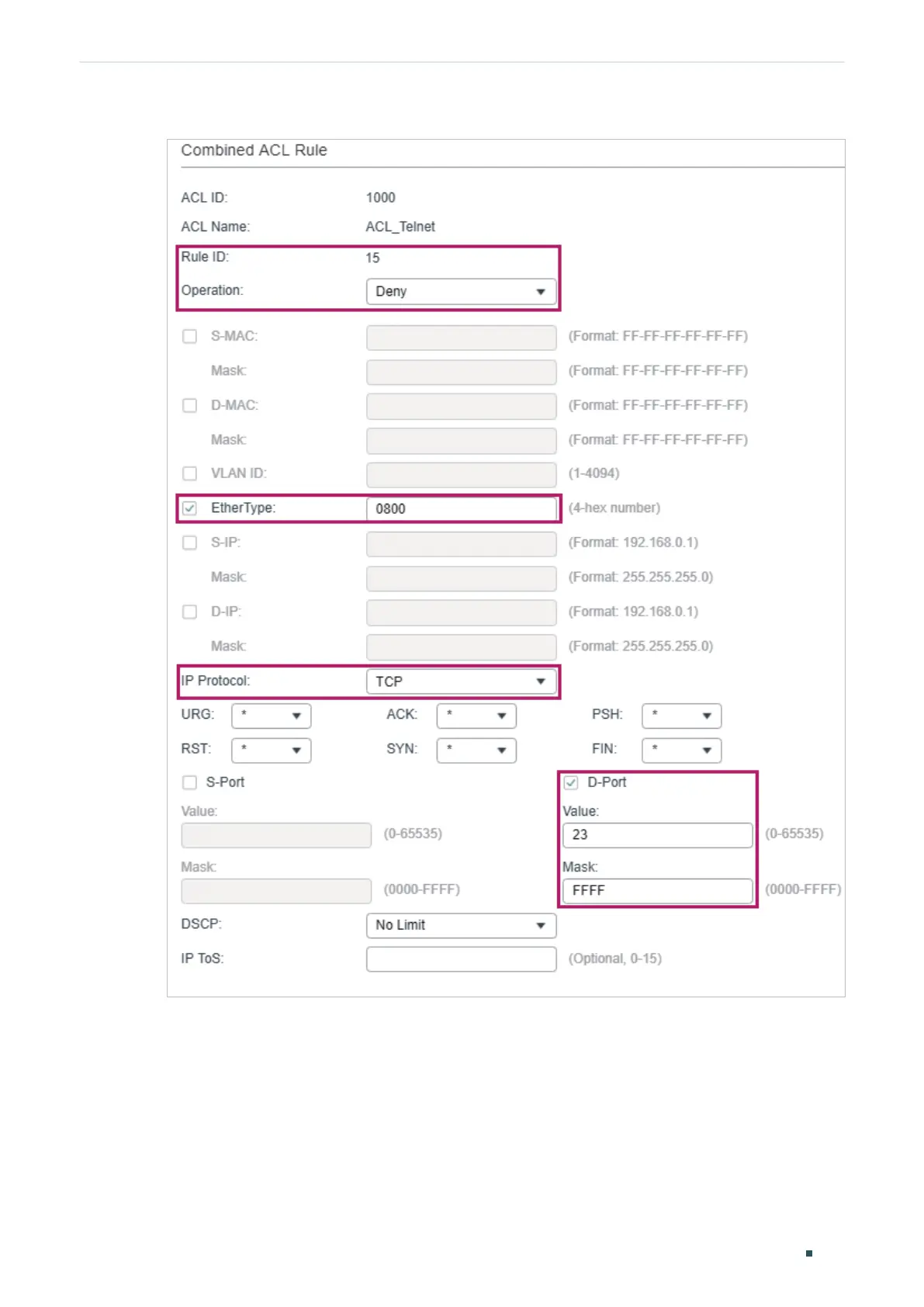Image resolution: width=924 pixels, height=1307 pixels.
Task: Enable the D-IP checkbox
Action: pos(189,612)
